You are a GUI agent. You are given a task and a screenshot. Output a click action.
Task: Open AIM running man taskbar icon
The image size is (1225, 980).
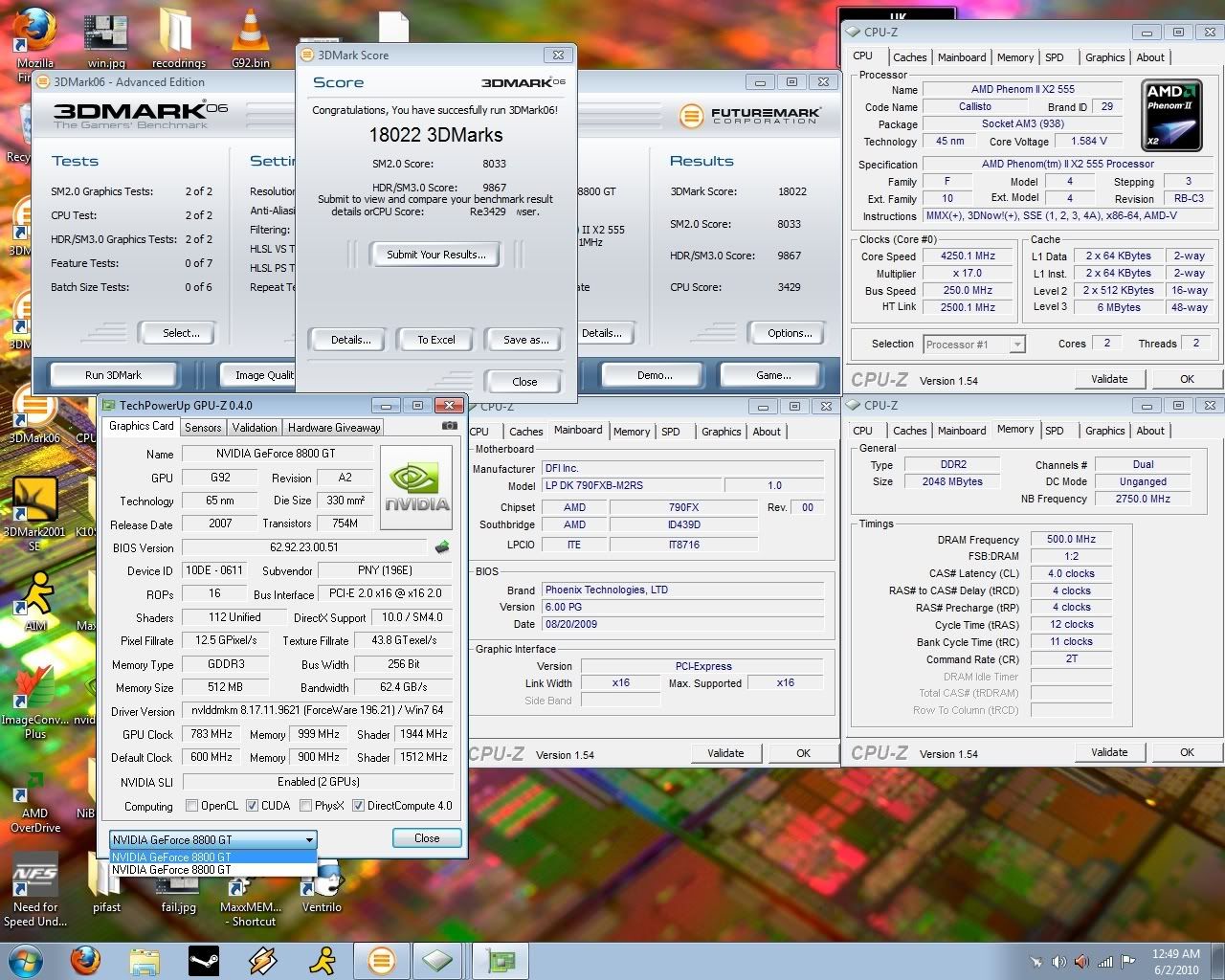[x=323, y=960]
